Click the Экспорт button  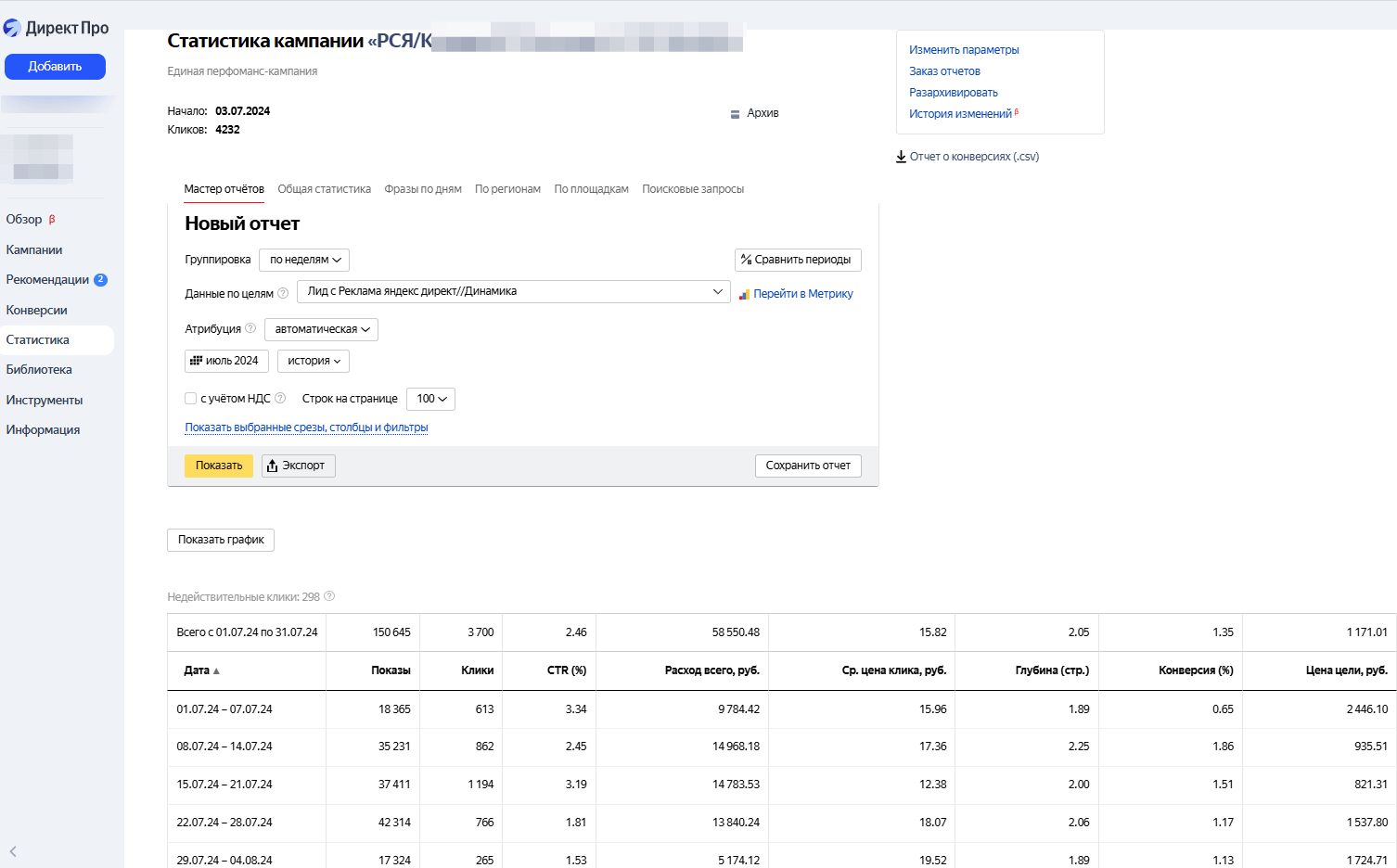tap(298, 466)
